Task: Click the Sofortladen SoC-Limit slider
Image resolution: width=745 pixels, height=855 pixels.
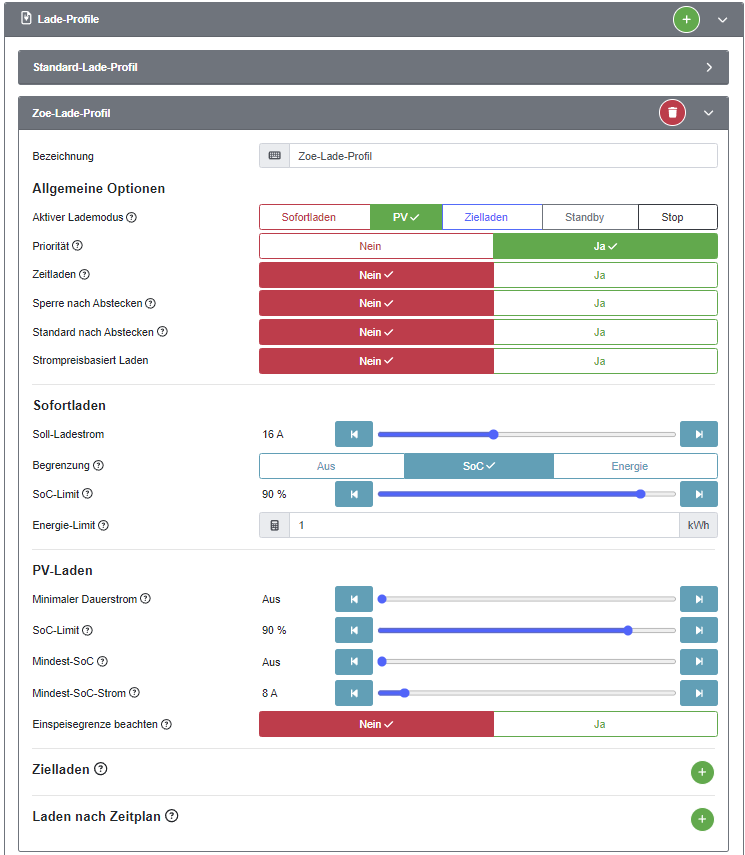Action: coord(526,494)
